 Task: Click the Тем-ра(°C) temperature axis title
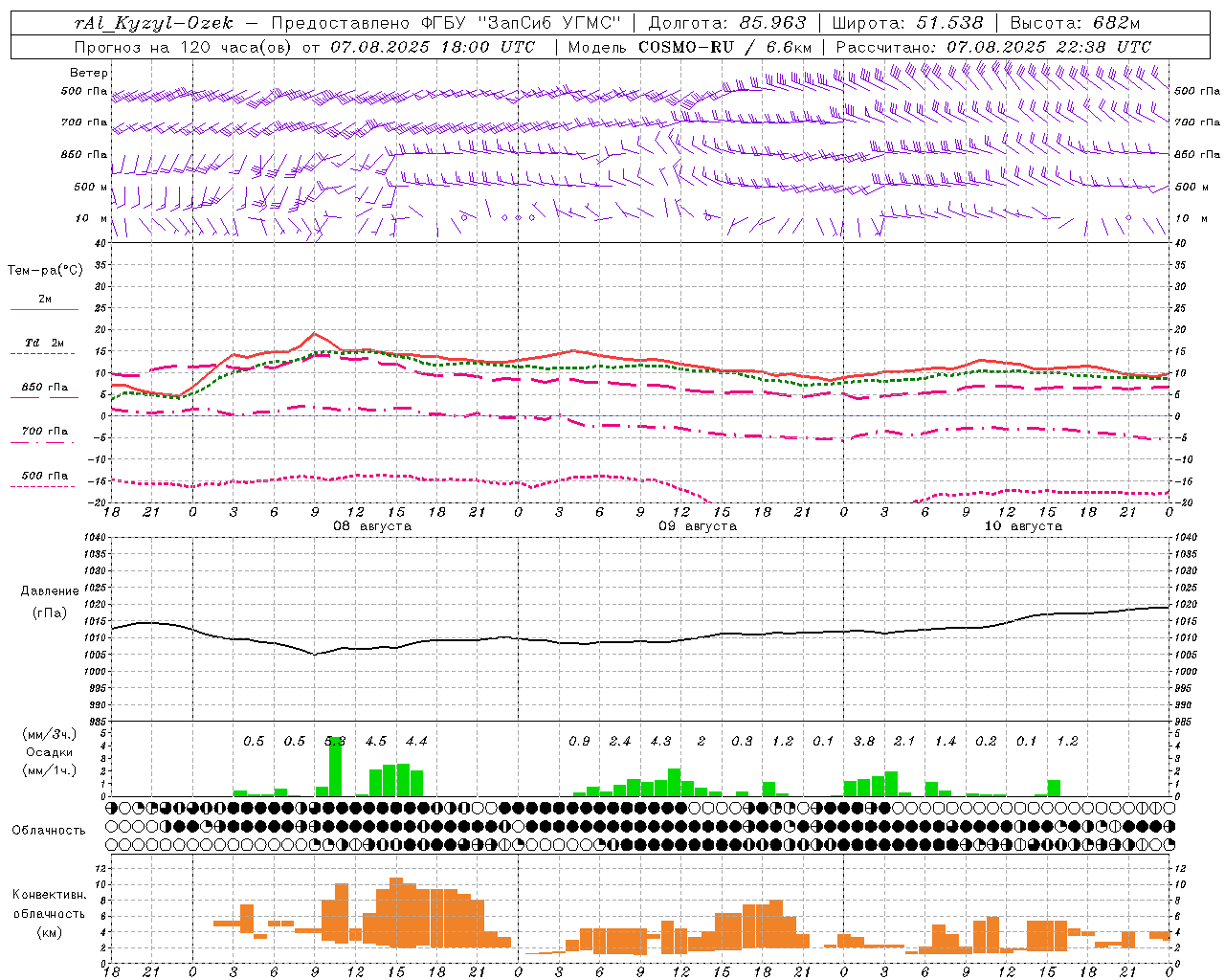tap(45, 271)
